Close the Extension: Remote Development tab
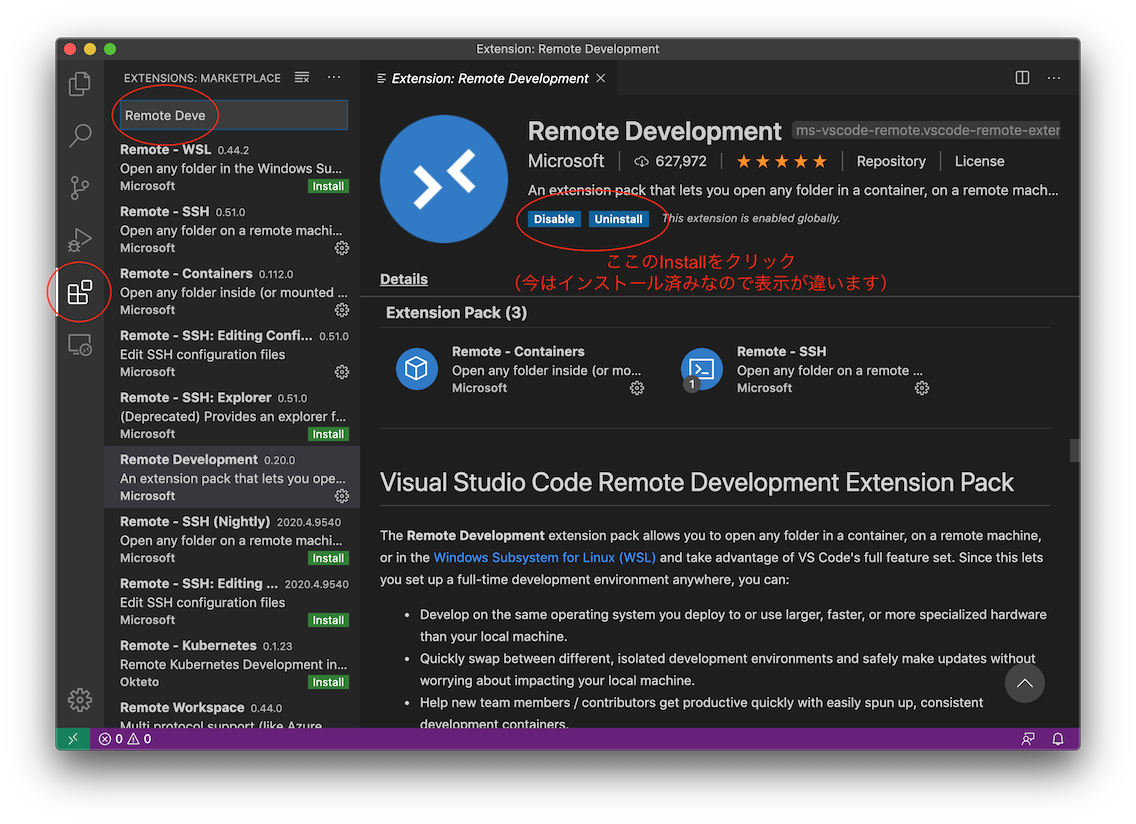1136x824 pixels. 601,78
